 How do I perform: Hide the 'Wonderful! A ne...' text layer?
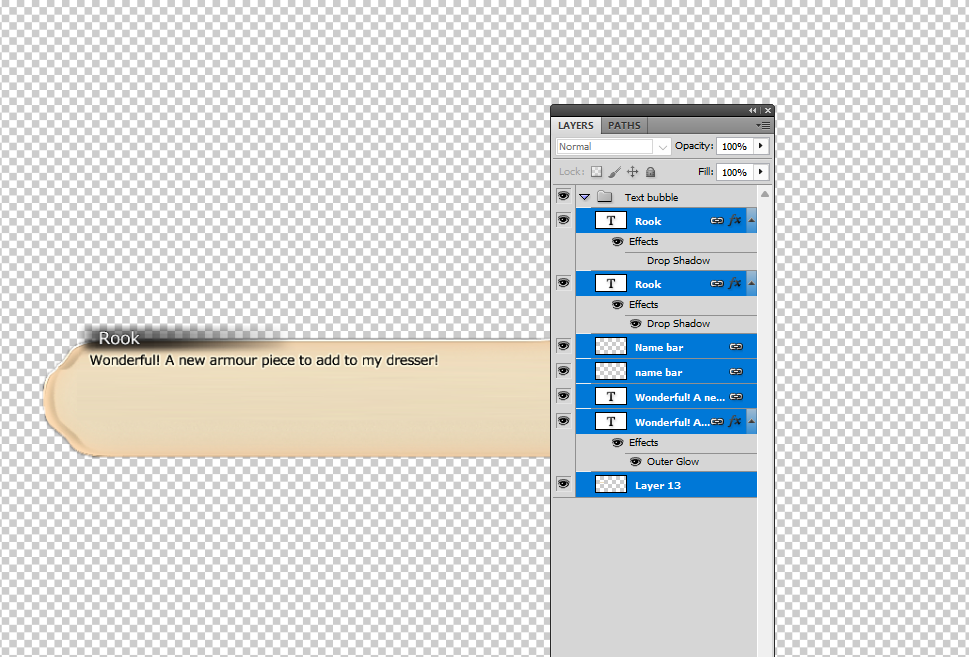[563, 396]
